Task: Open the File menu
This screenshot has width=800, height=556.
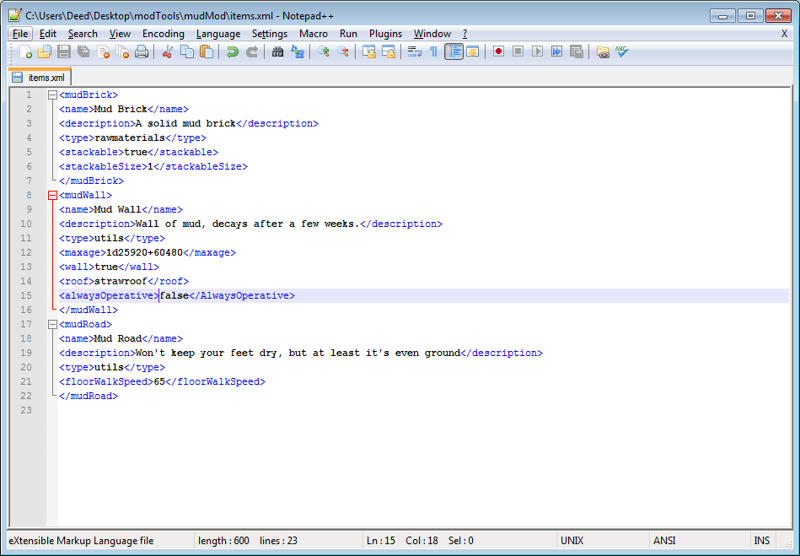Action: (x=20, y=34)
